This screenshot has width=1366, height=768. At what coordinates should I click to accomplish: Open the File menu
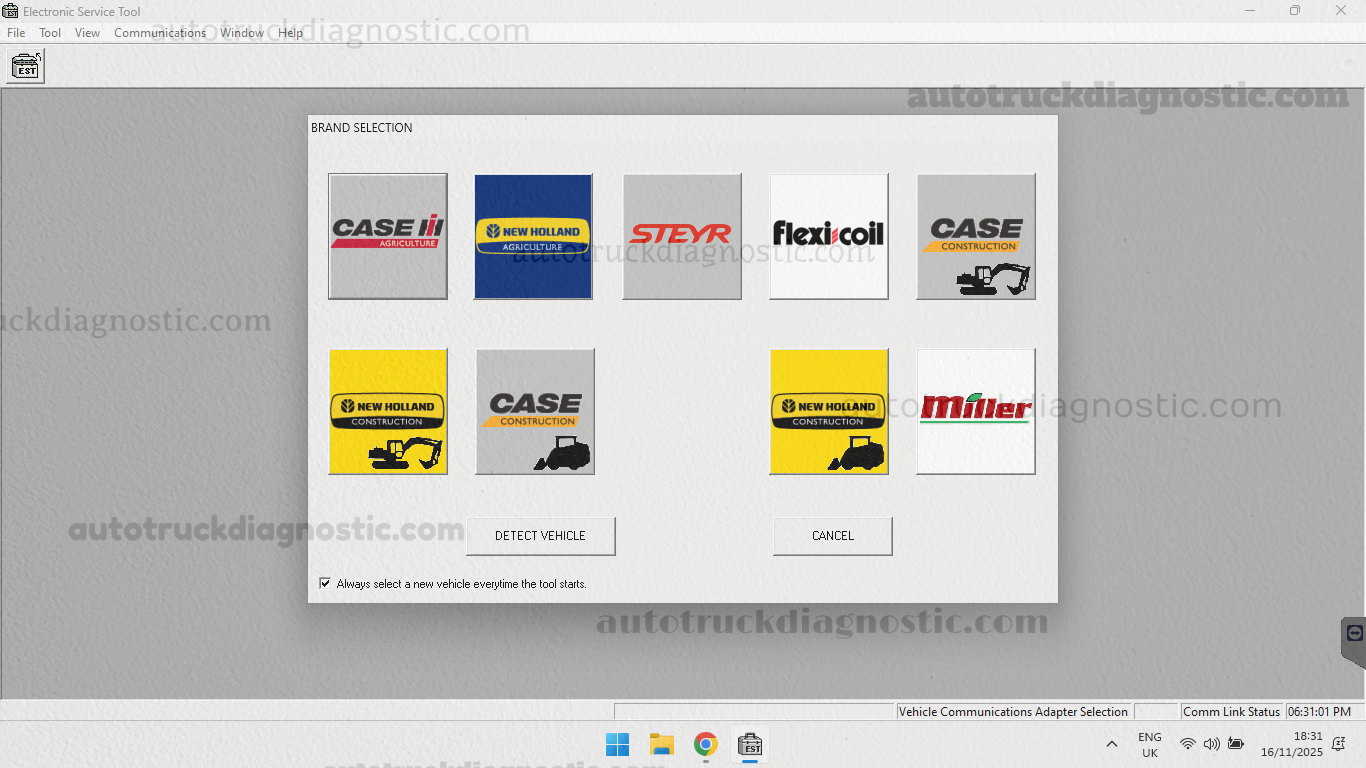(16, 33)
